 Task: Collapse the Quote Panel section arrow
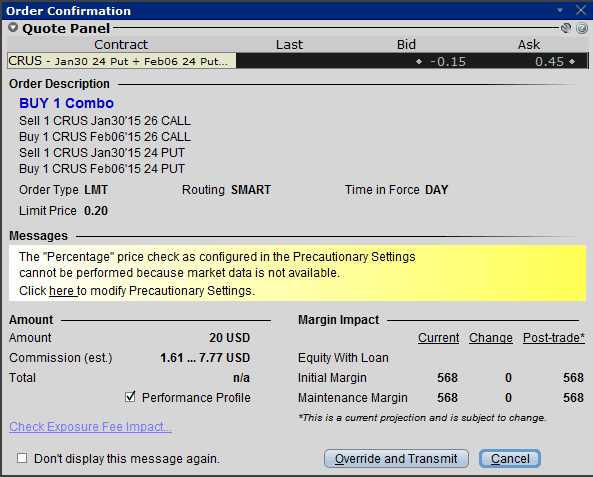13,28
